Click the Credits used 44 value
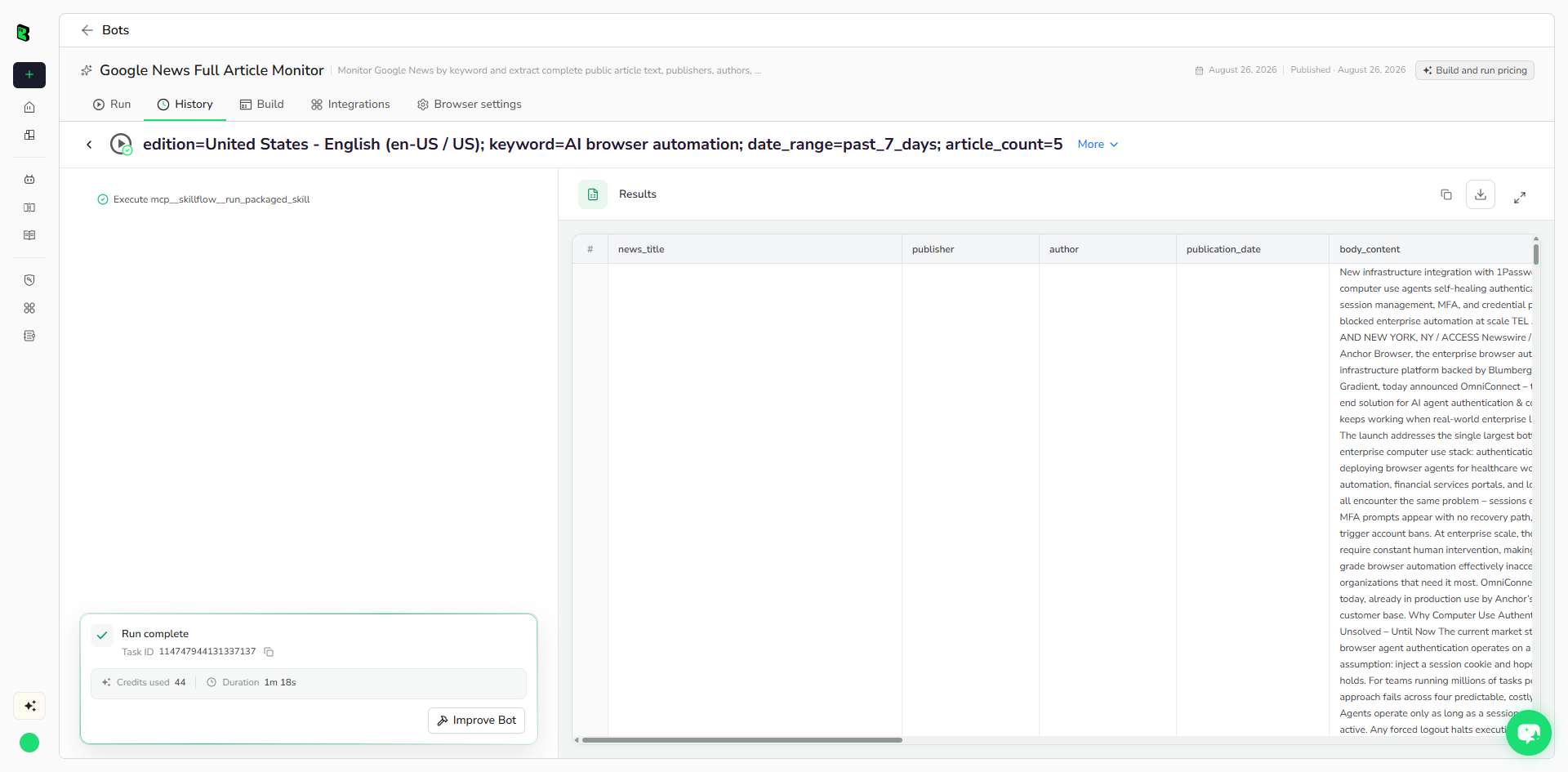Viewport: 1568px width, 772px height. 180,683
